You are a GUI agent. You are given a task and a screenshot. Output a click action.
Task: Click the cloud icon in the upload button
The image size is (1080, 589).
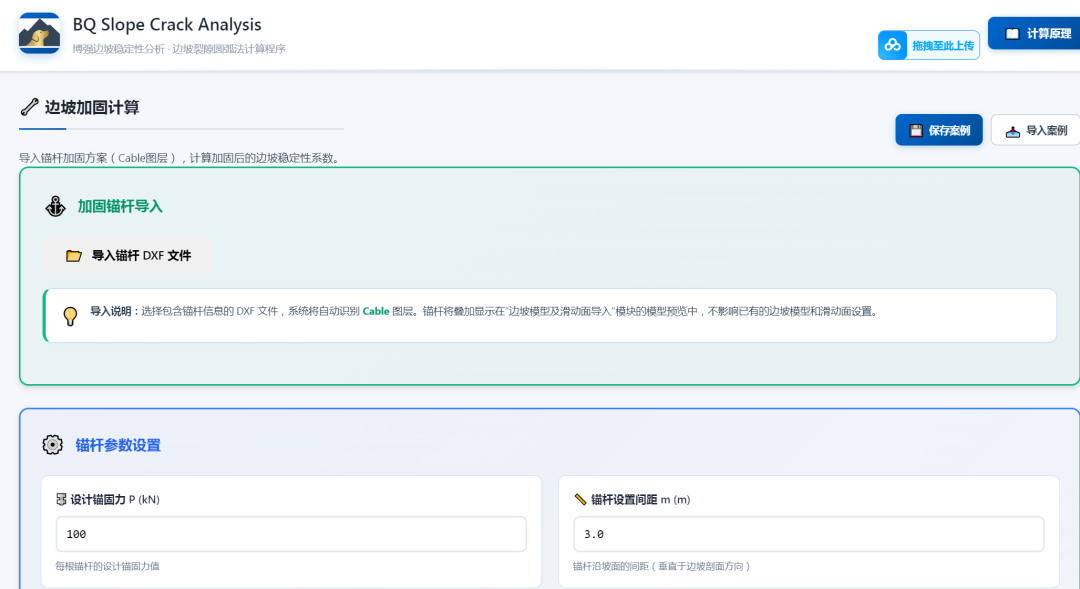(893, 45)
